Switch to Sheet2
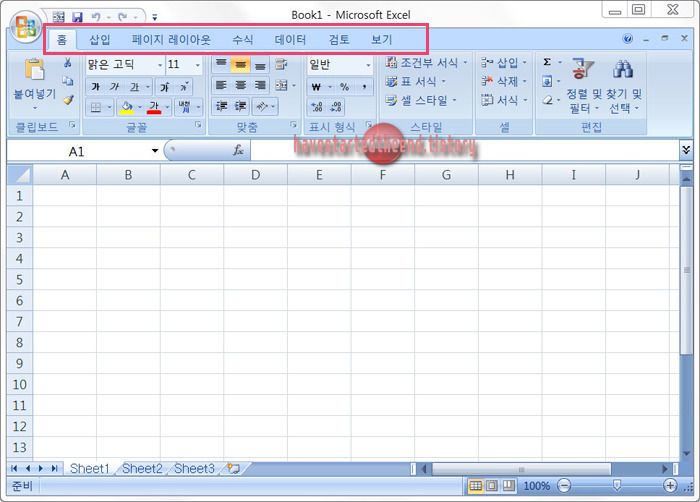 point(142,469)
